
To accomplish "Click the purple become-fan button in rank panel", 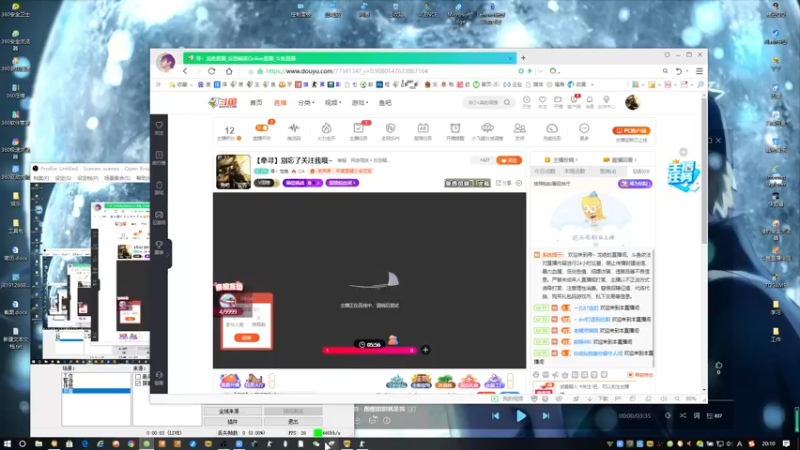I will pyautogui.click(x=635, y=184).
